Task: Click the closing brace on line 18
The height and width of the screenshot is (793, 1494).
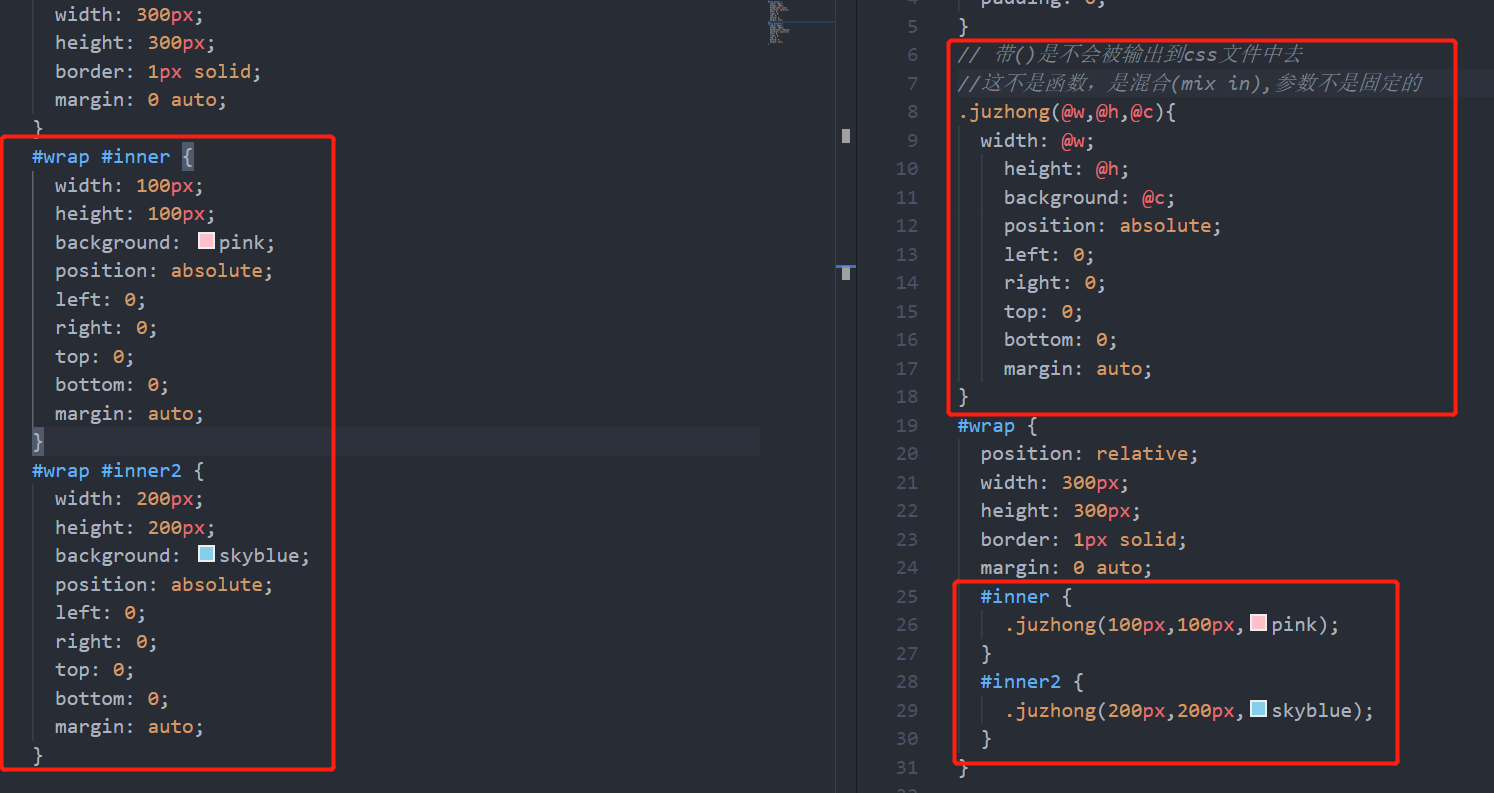Action: [x=963, y=397]
